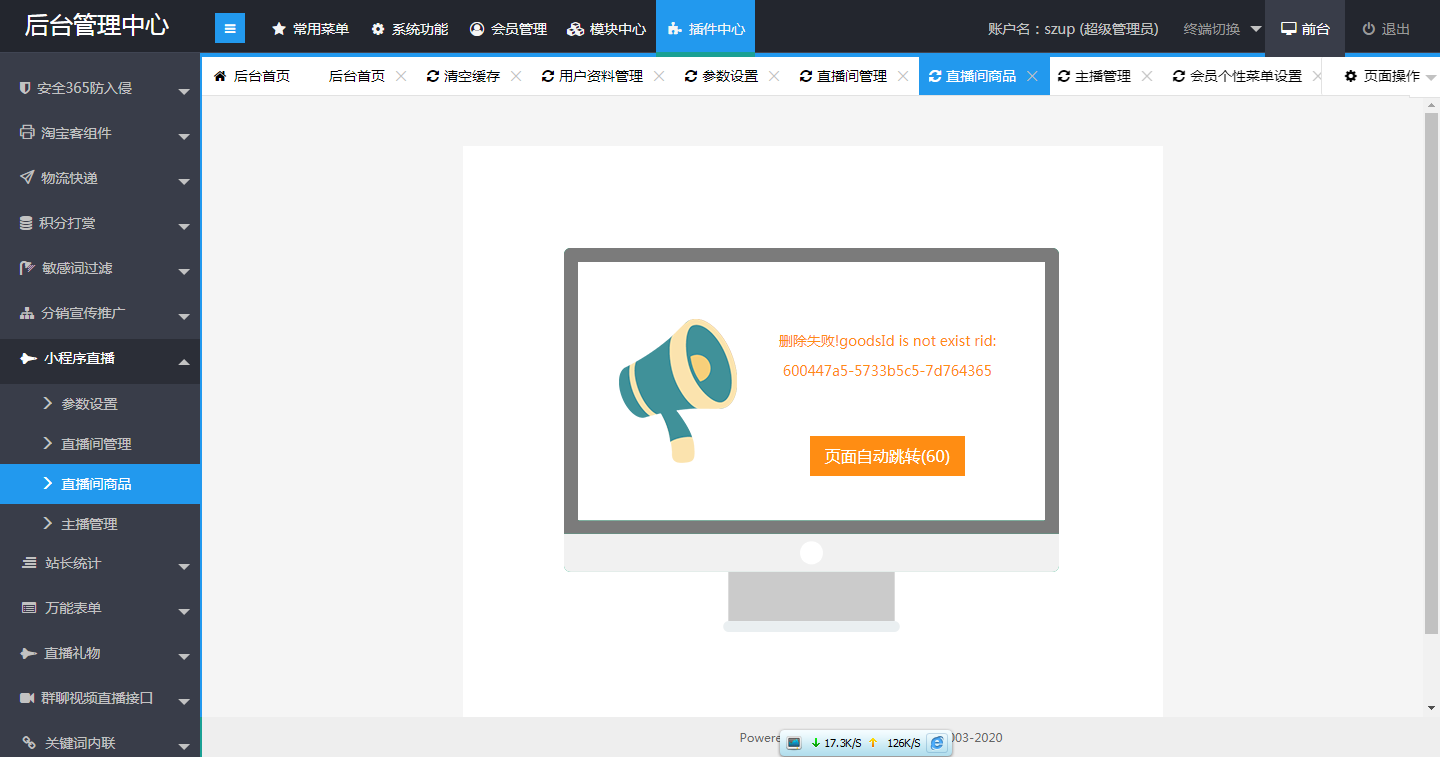The image size is (1440, 757).
Task: Click the network monitor icon in floating bar
Action: pyautogui.click(x=794, y=743)
